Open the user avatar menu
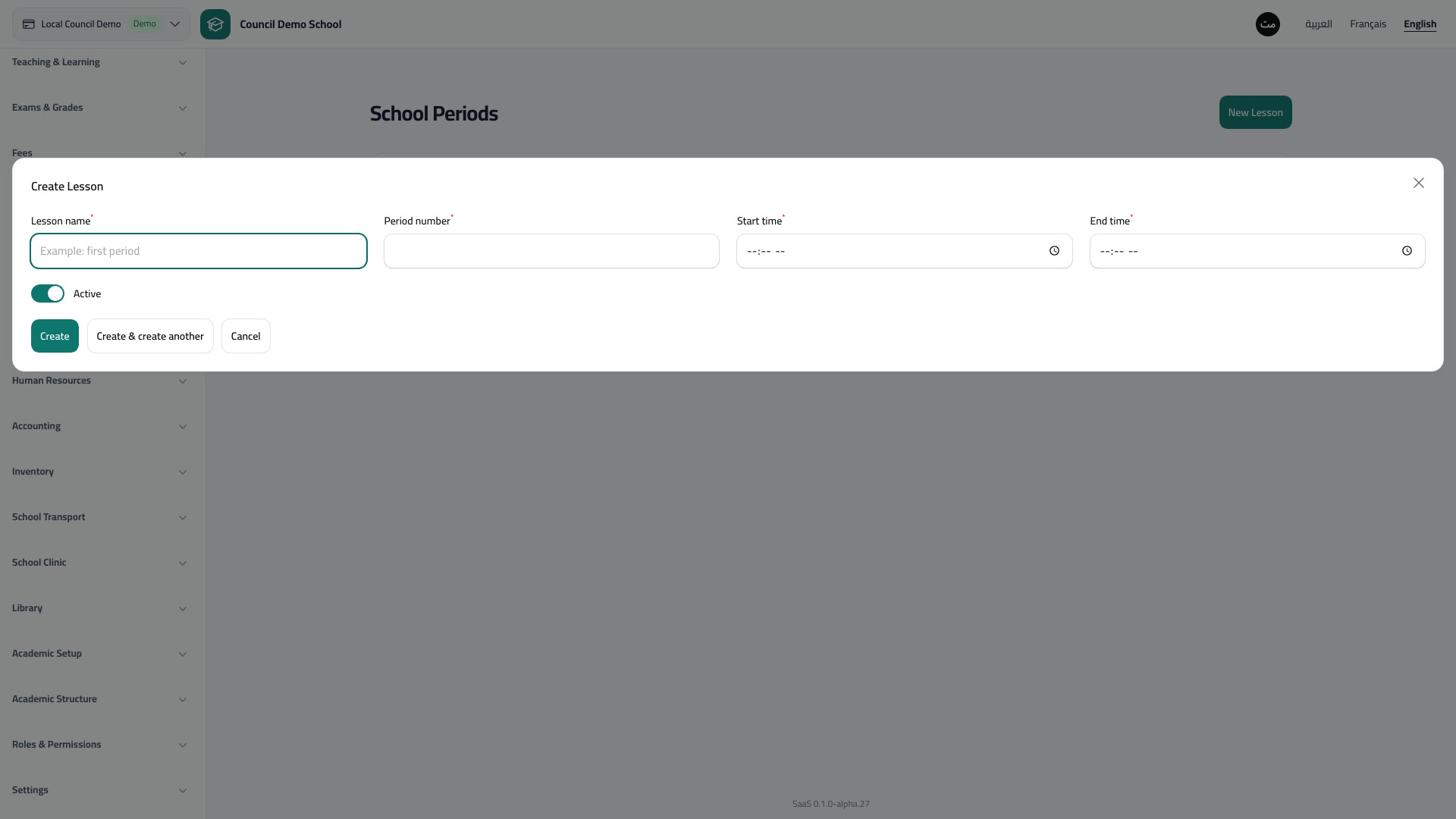1456x819 pixels. (1268, 24)
